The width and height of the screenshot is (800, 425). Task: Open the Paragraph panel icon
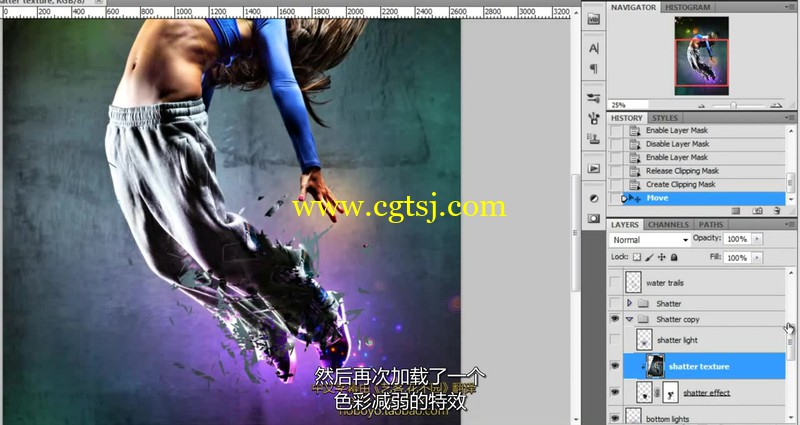[593, 68]
